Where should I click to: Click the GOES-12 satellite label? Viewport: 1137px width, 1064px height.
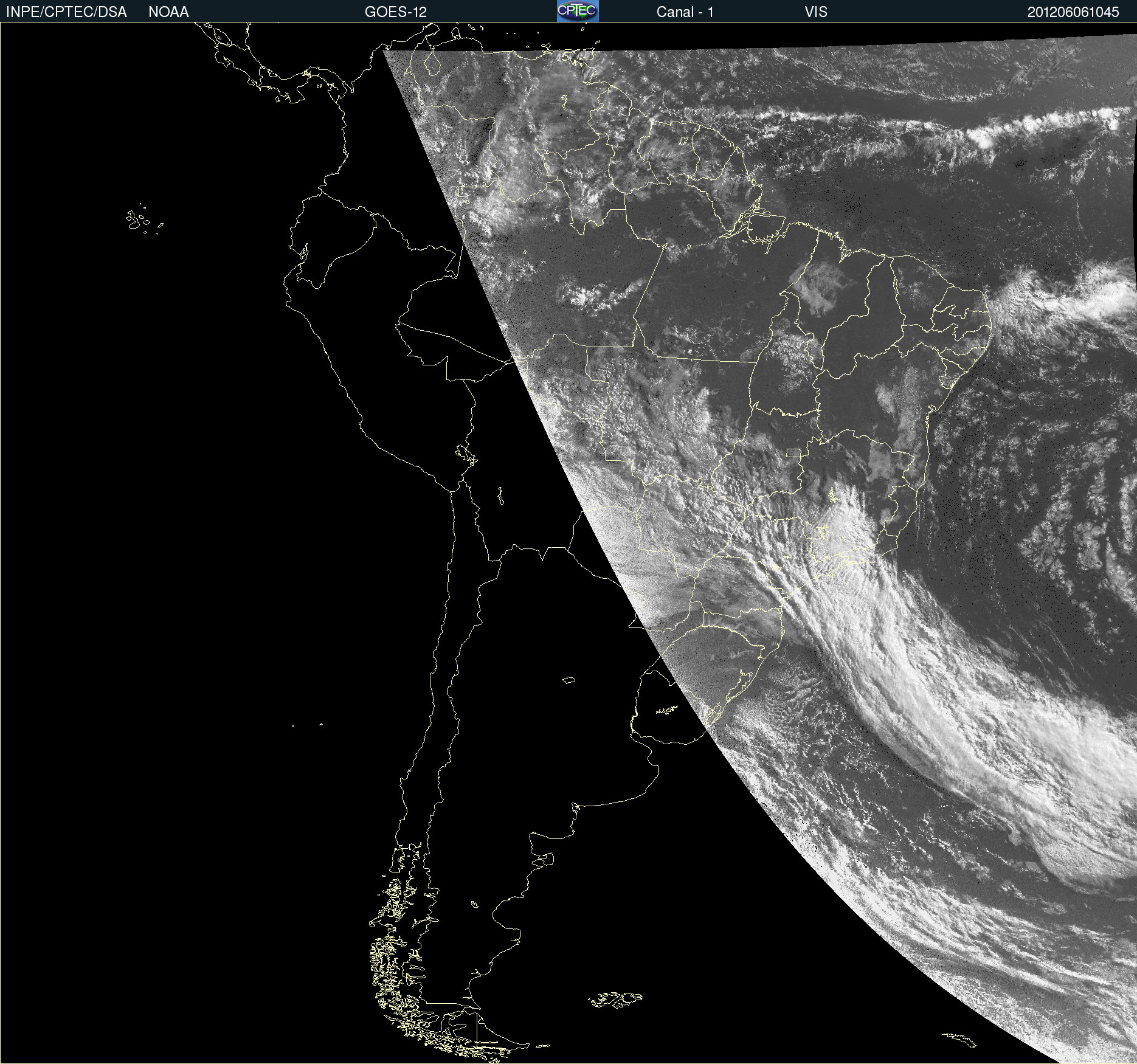(396, 12)
